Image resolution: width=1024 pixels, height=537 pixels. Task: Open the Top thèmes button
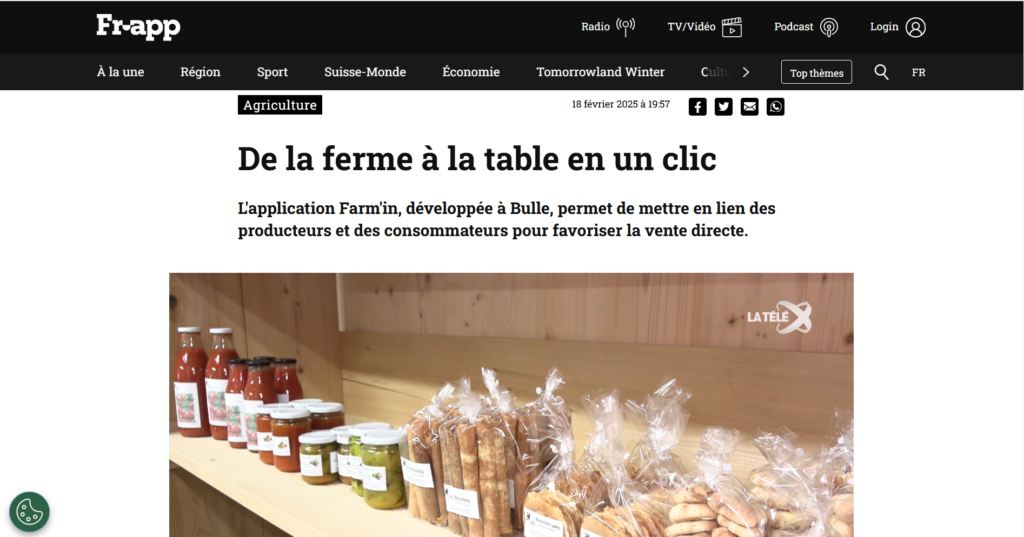816,73
